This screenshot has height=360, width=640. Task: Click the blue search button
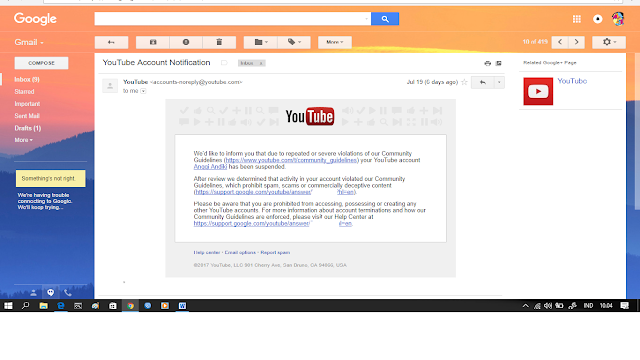tap(385, 19)
